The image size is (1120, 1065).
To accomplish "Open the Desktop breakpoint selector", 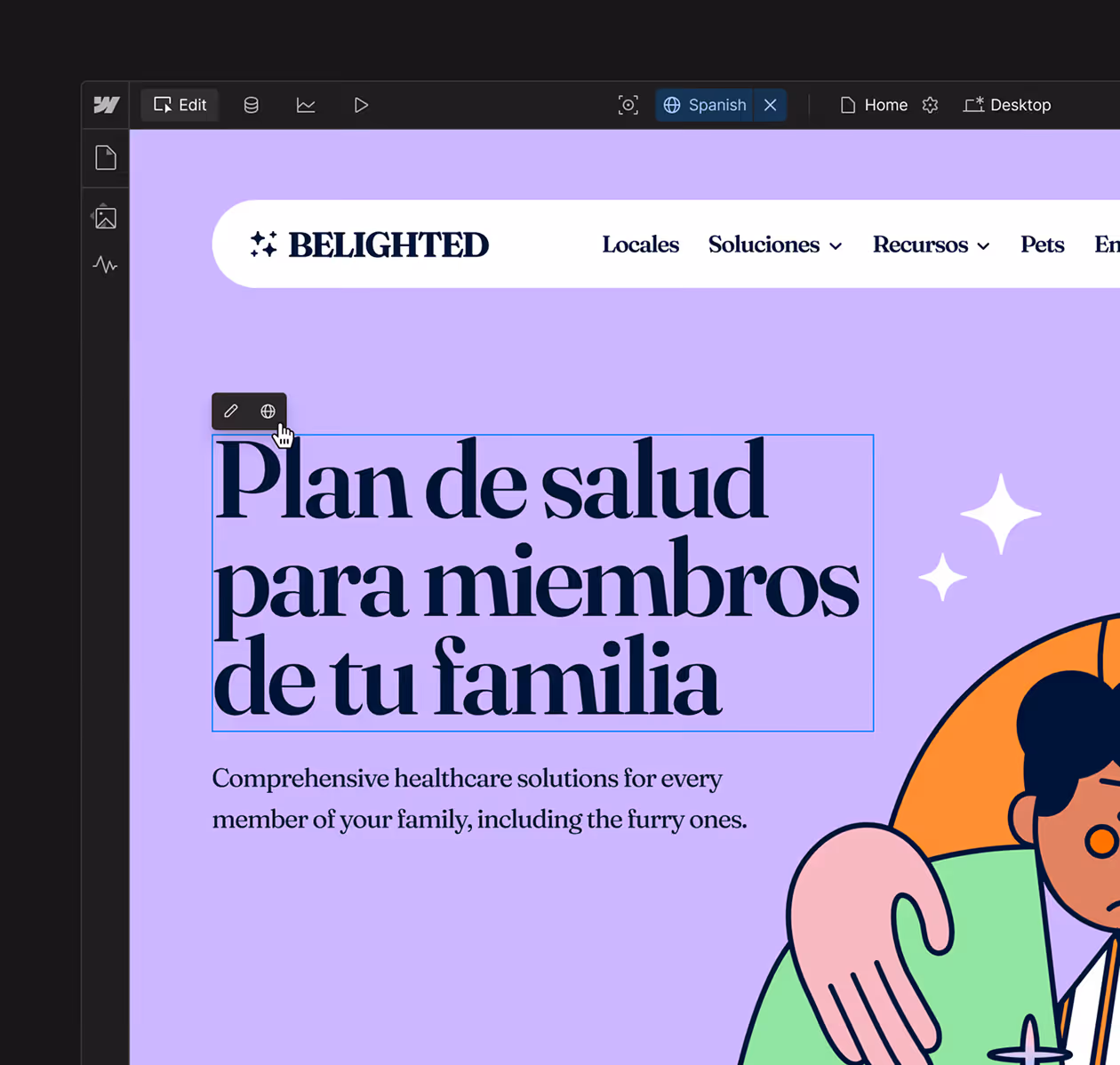I will tap(1007, 105).
